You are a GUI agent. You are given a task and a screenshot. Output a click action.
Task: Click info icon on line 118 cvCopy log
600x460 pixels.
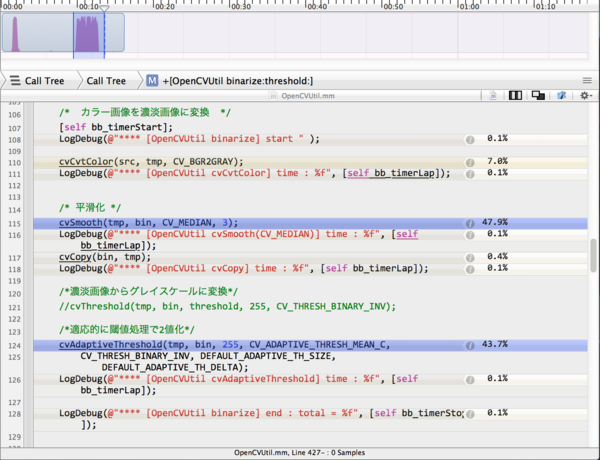(470, 269)
